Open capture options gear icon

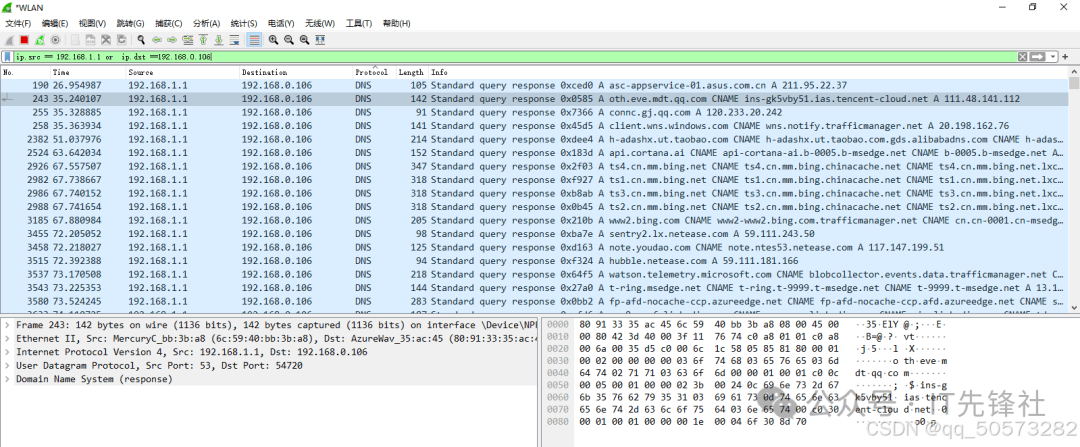[55, 39]
